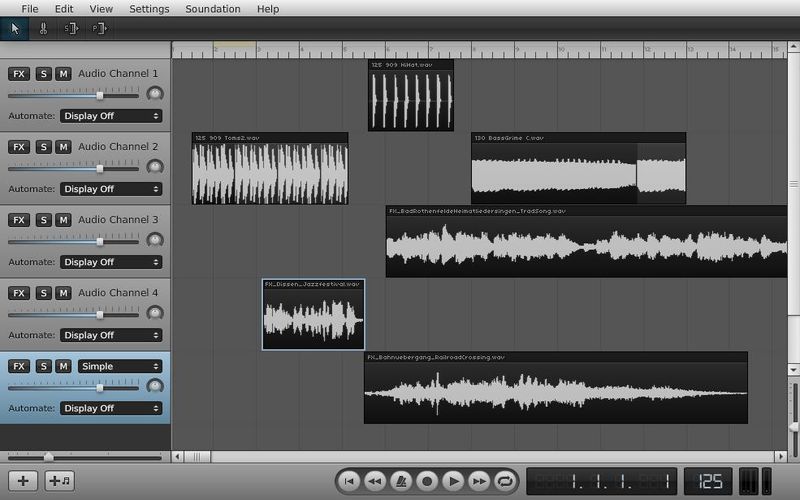
Task: Click the rewind transport button
Action: (375, 481)
